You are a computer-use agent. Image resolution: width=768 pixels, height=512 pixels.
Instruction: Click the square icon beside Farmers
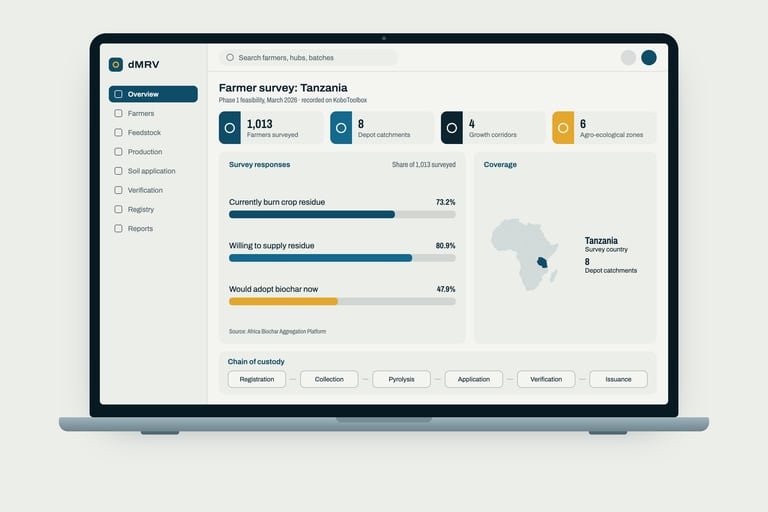pyautogui.click(x=118, y=113)
